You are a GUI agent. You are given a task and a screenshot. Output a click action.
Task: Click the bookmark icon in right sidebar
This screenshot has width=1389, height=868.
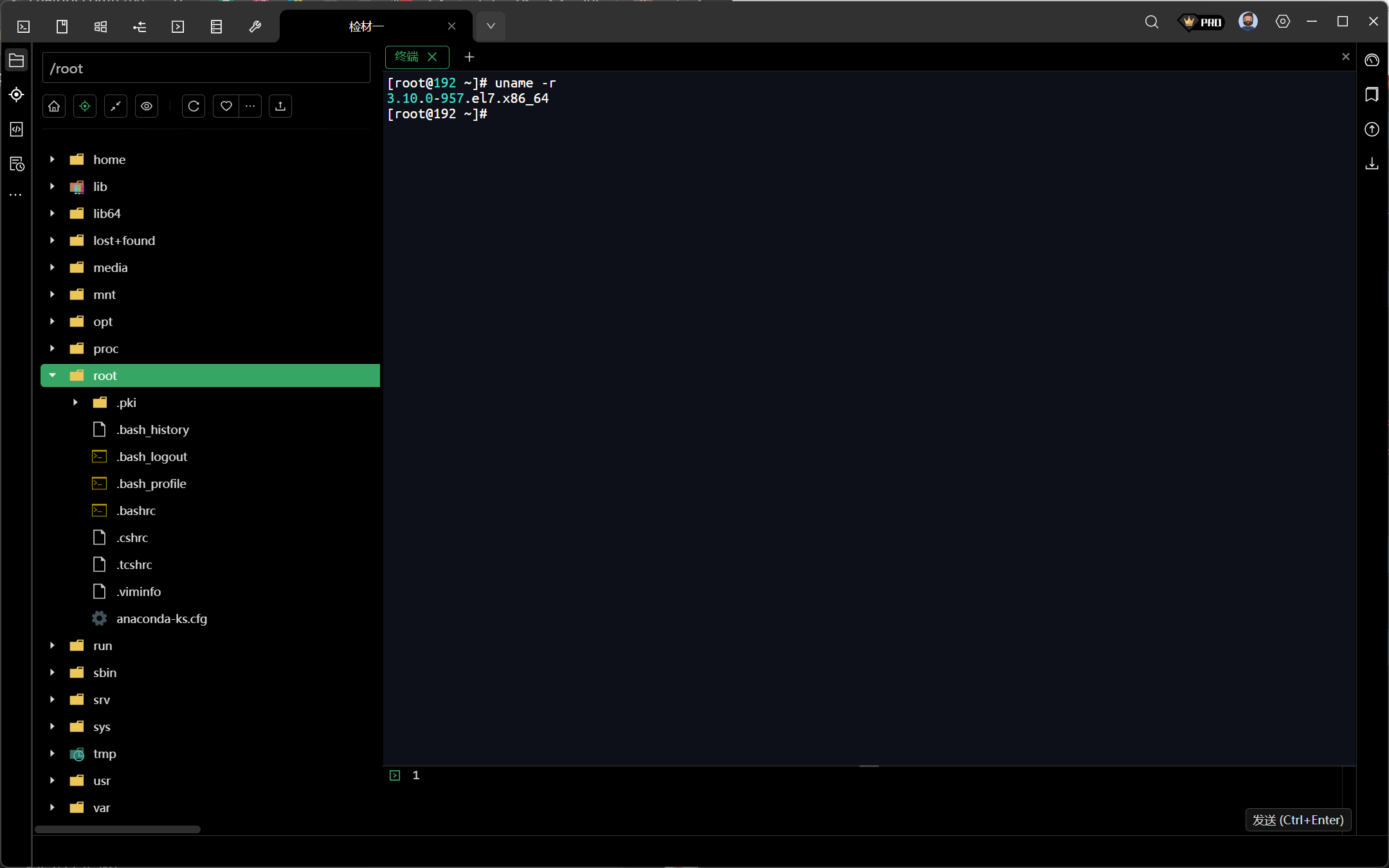point(1372,95)
